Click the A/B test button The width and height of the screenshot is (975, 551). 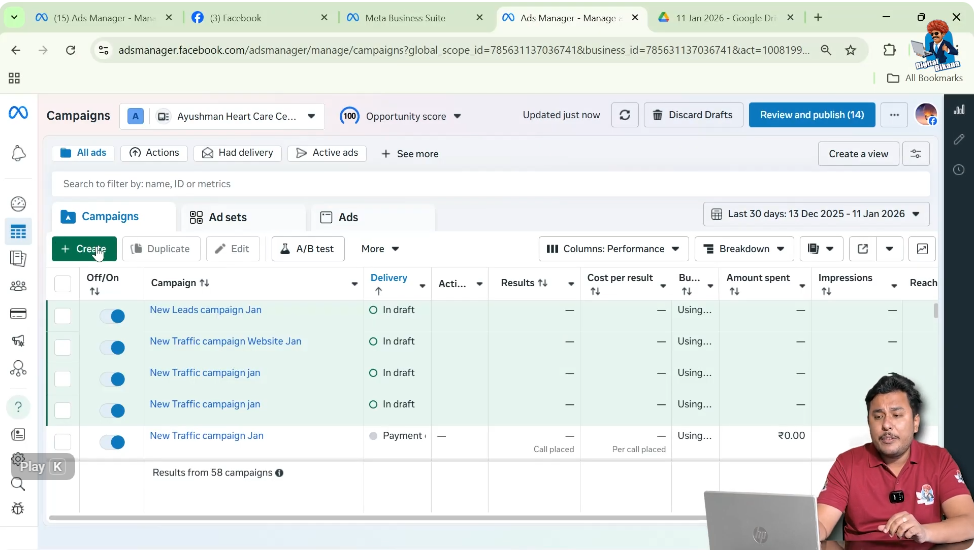coord(308,249)
